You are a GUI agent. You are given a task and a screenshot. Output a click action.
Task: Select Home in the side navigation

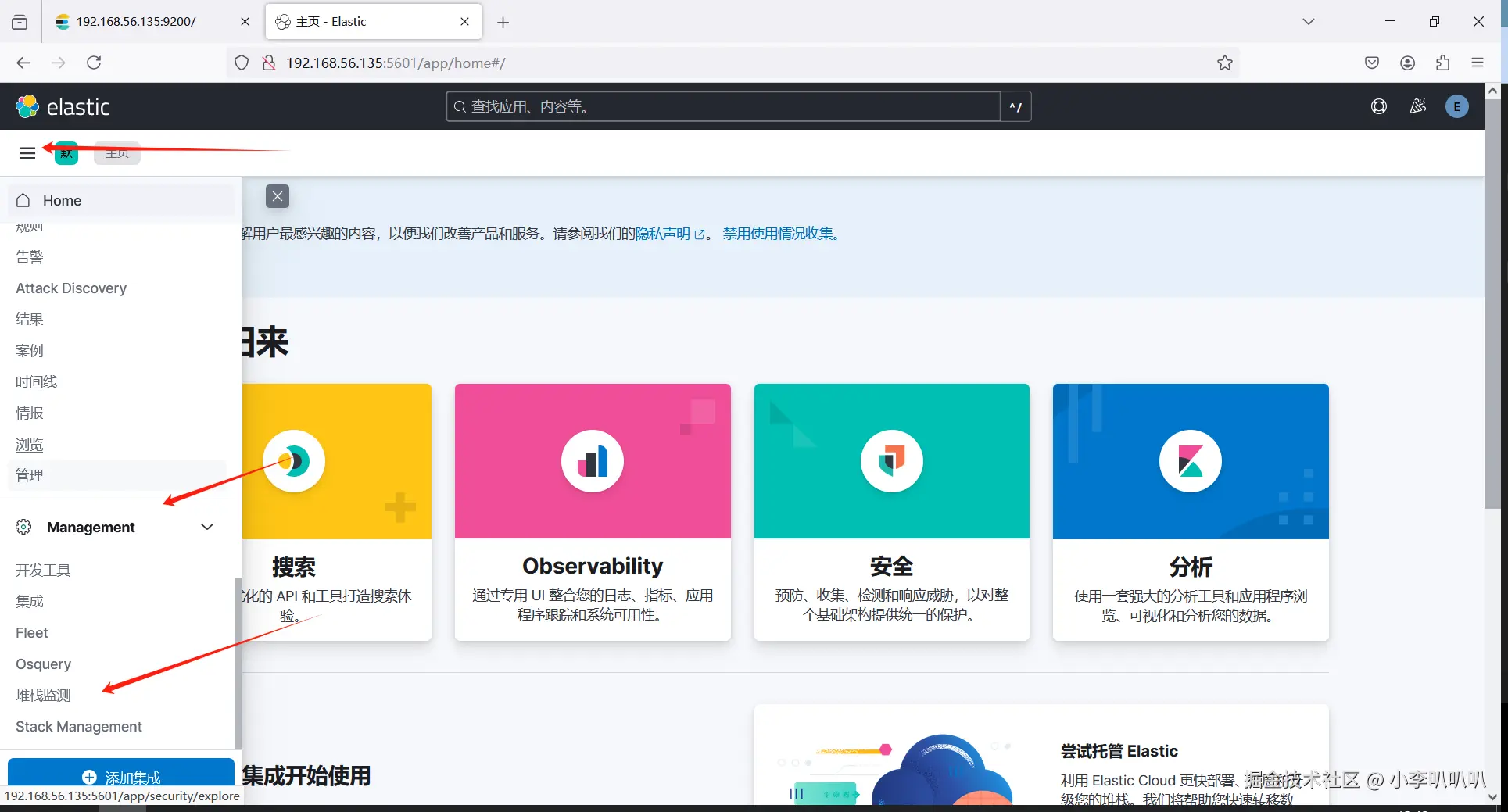point(121,201)
